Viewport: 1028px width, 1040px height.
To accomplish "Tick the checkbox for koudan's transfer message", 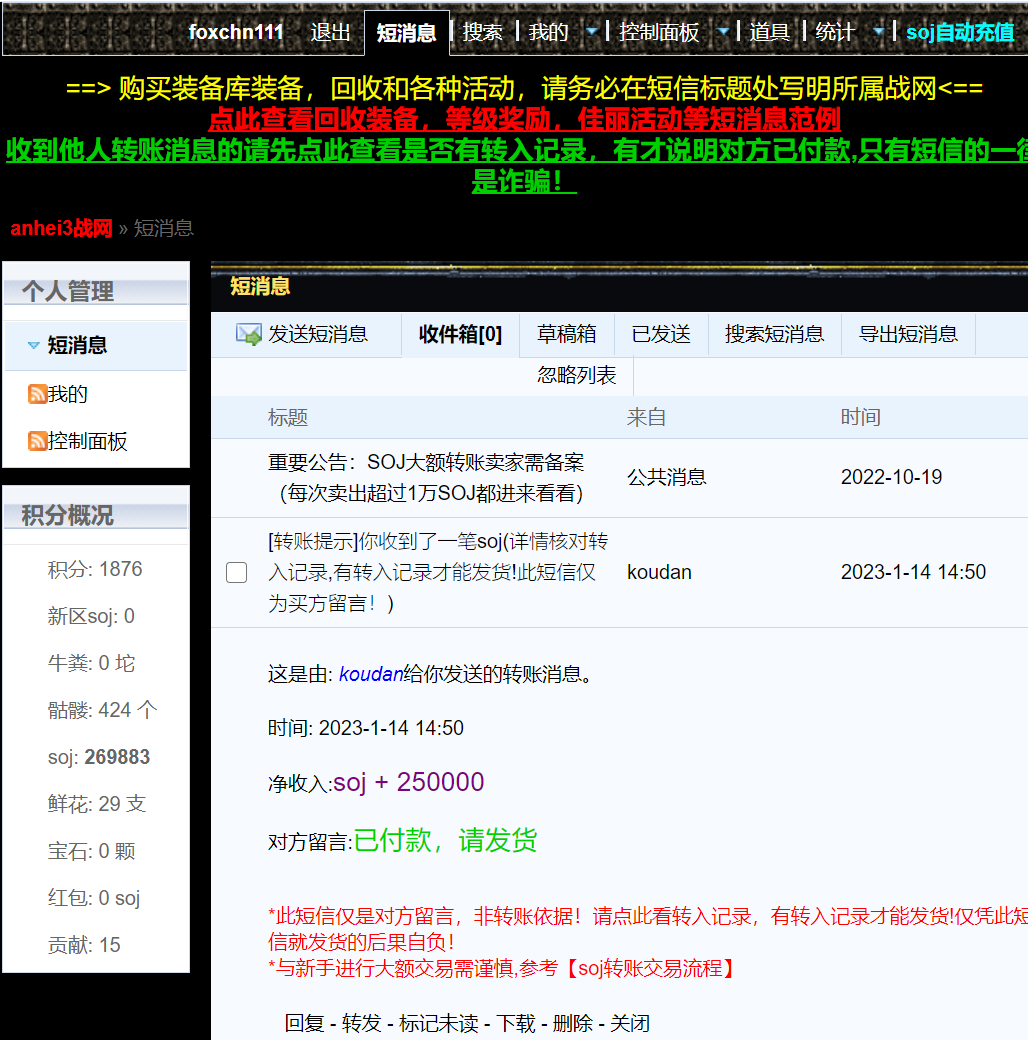I will [237, 572].
